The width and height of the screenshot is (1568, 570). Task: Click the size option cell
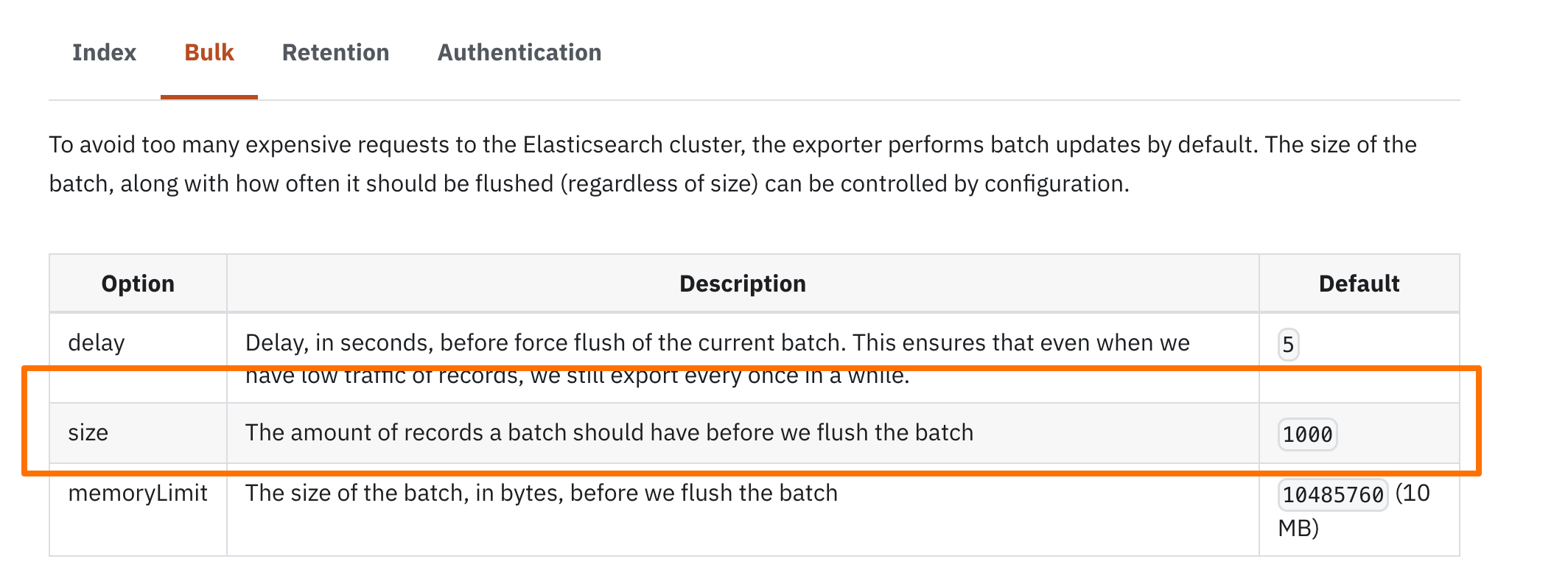(88, 432)
